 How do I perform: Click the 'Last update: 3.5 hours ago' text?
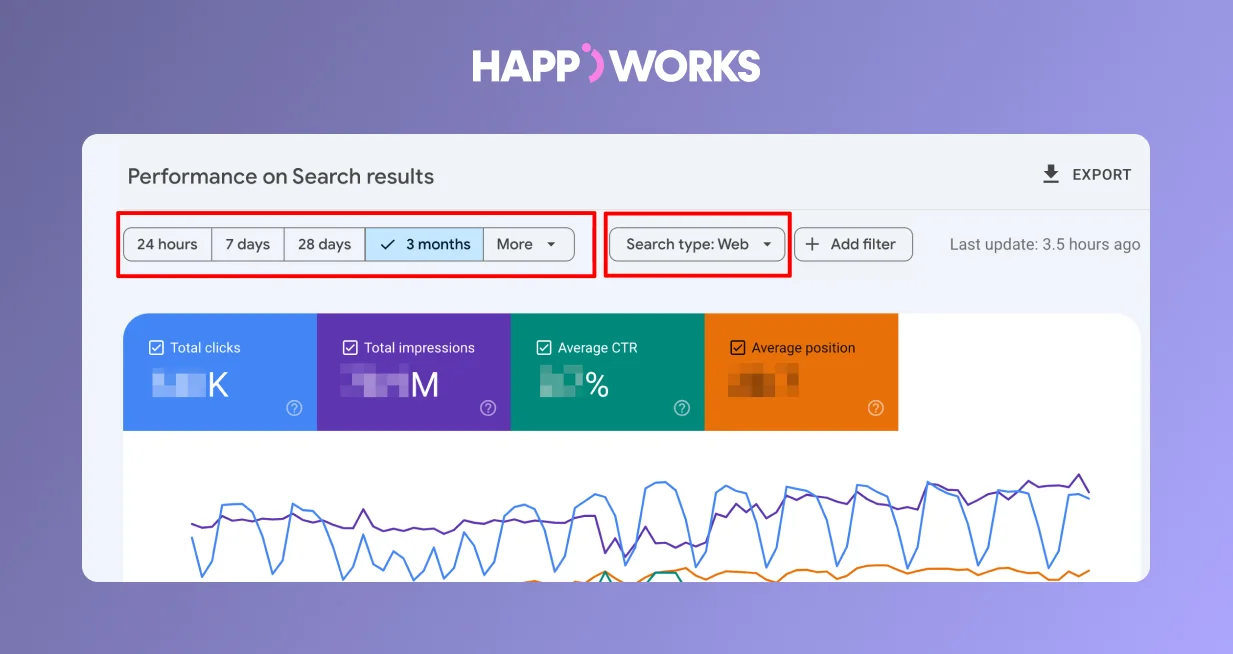(1045, 244)
